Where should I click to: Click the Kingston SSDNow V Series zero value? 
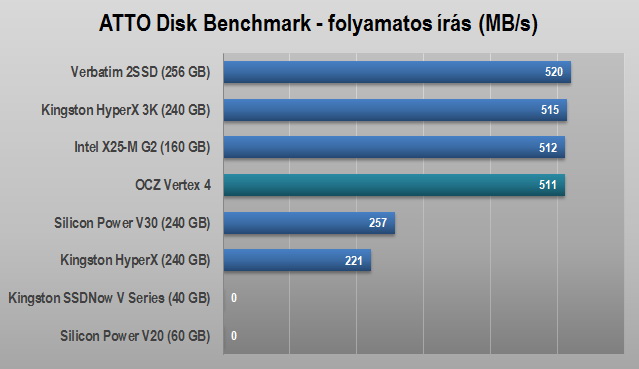234,298
